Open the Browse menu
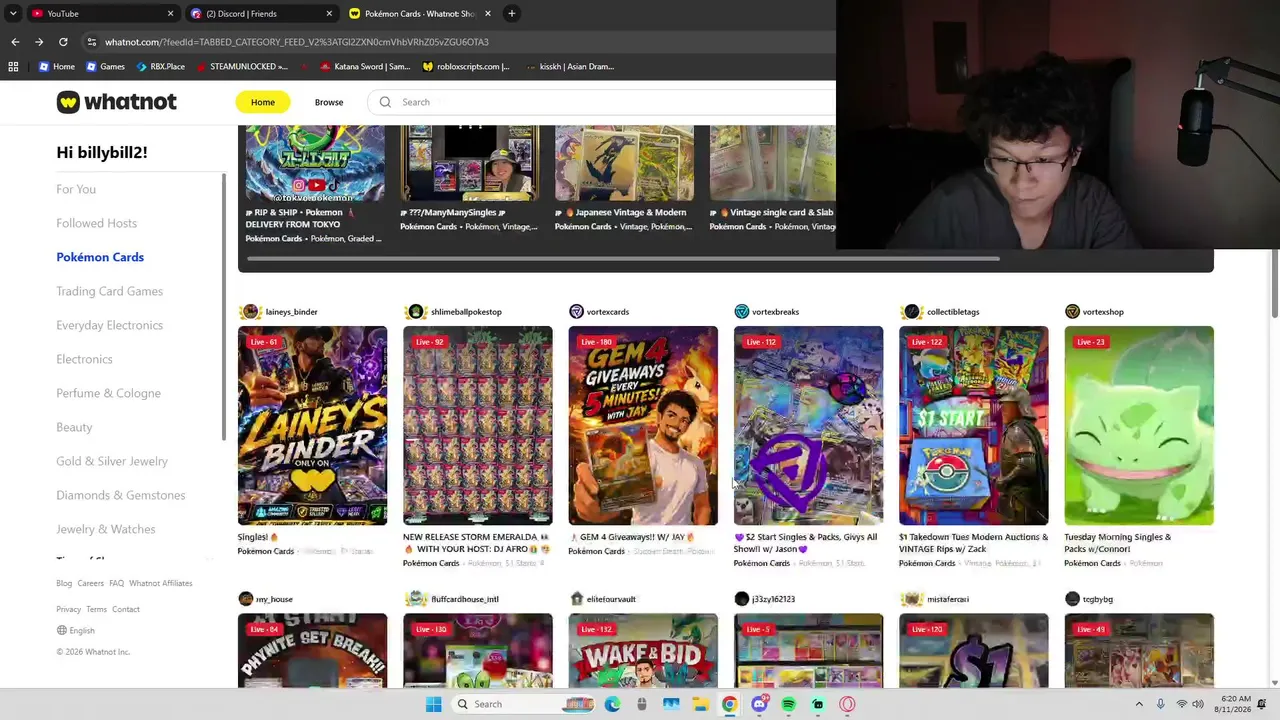The width and height of the screenshot is (1280, 720). click(x=329, y=102)
